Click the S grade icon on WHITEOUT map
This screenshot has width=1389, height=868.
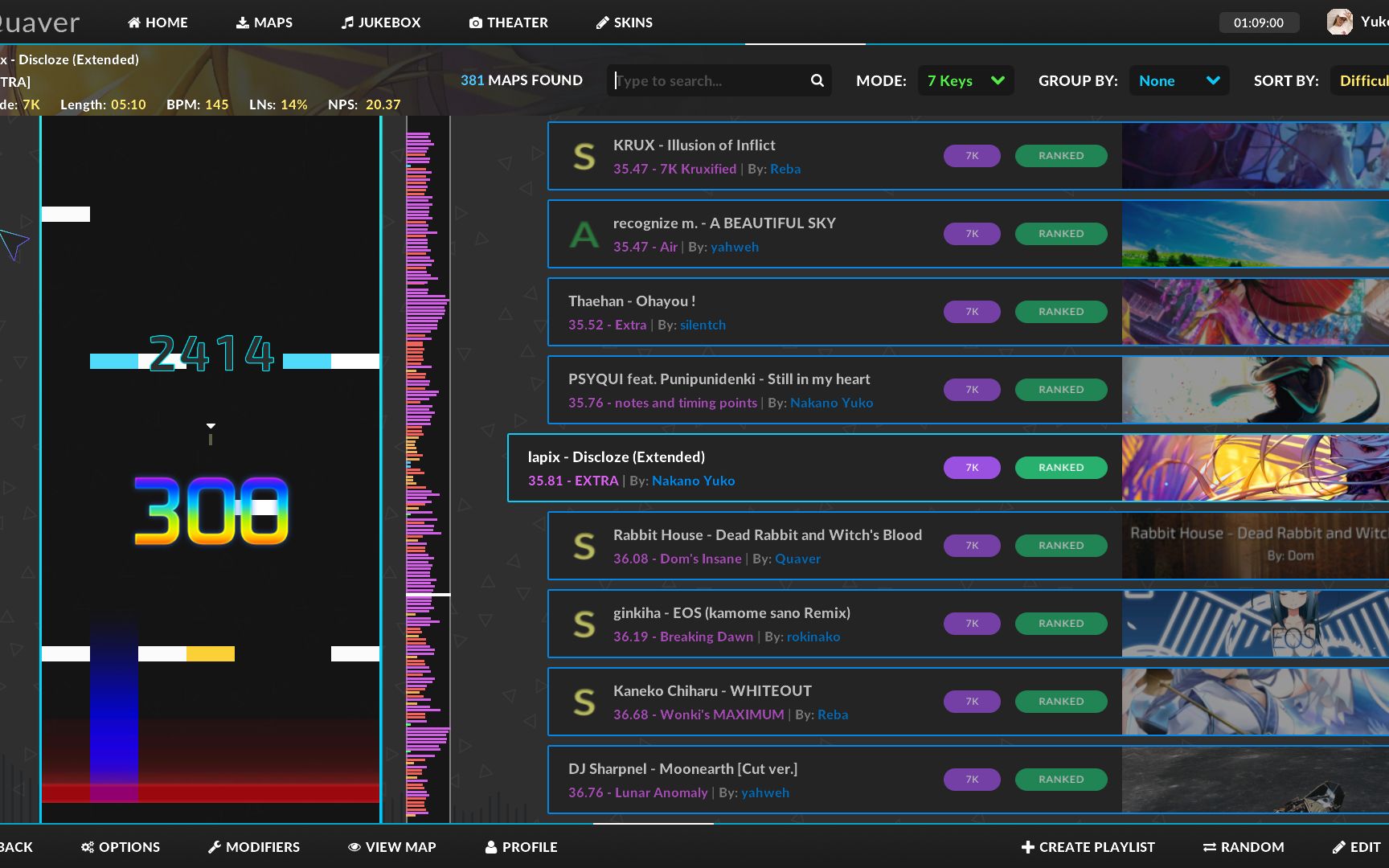coord(584,702)
